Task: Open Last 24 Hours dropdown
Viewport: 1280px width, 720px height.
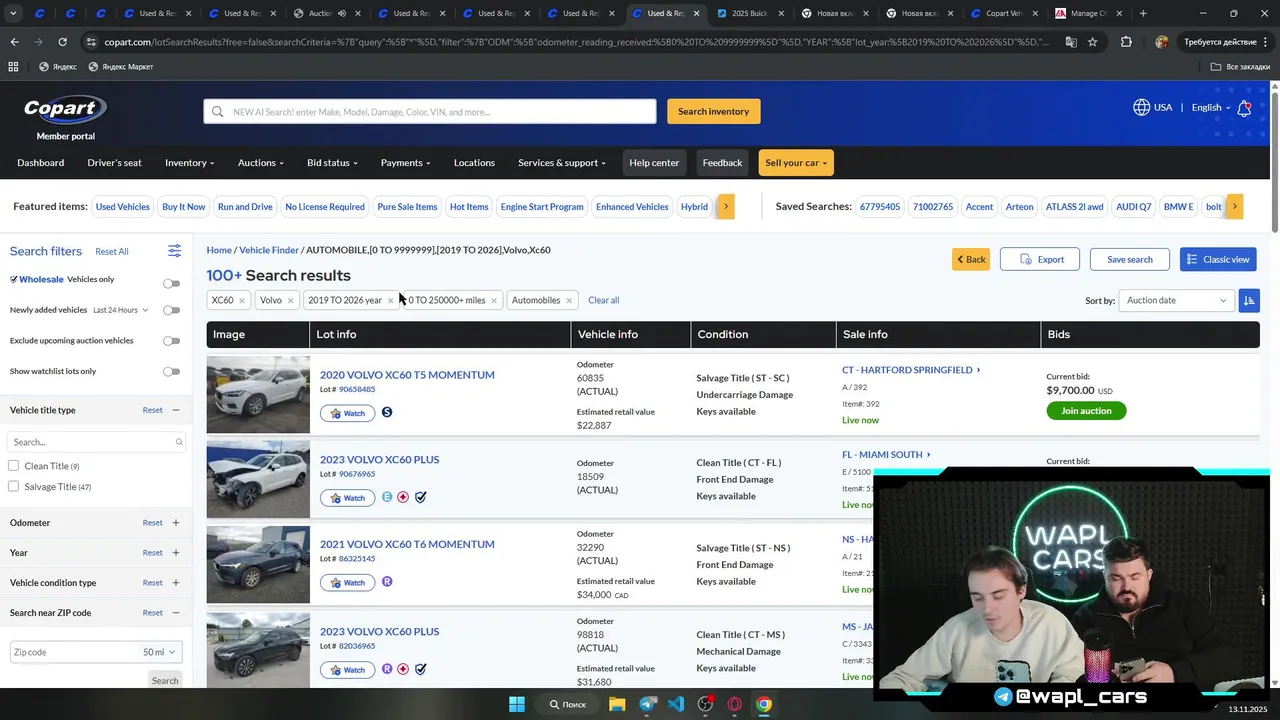Action: (x=120, y=310)
